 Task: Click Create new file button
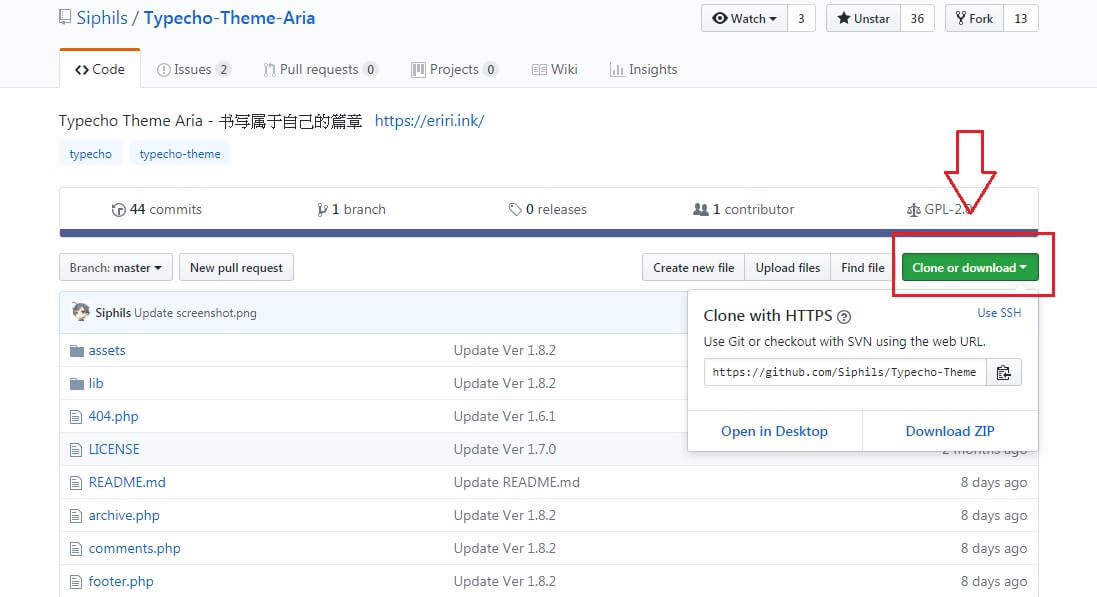click(x=693, y=267)
